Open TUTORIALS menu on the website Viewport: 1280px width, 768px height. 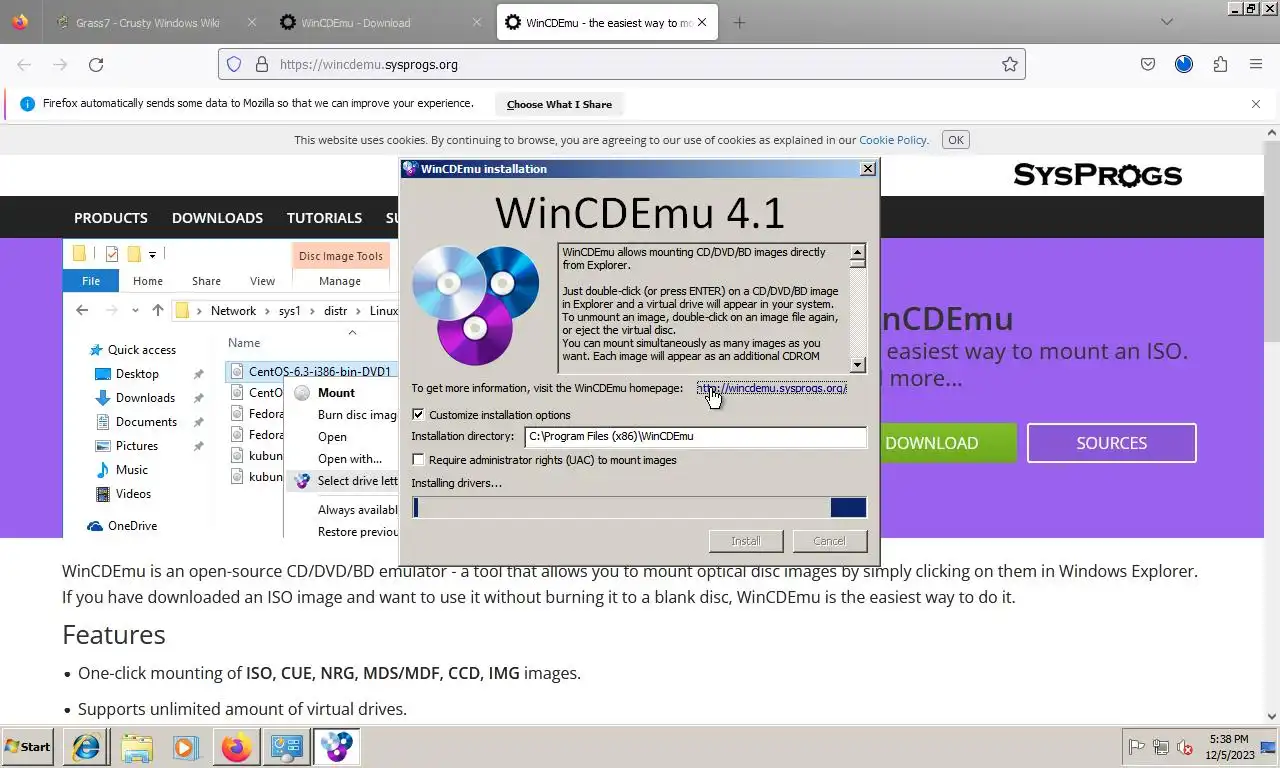pos(324,217)
